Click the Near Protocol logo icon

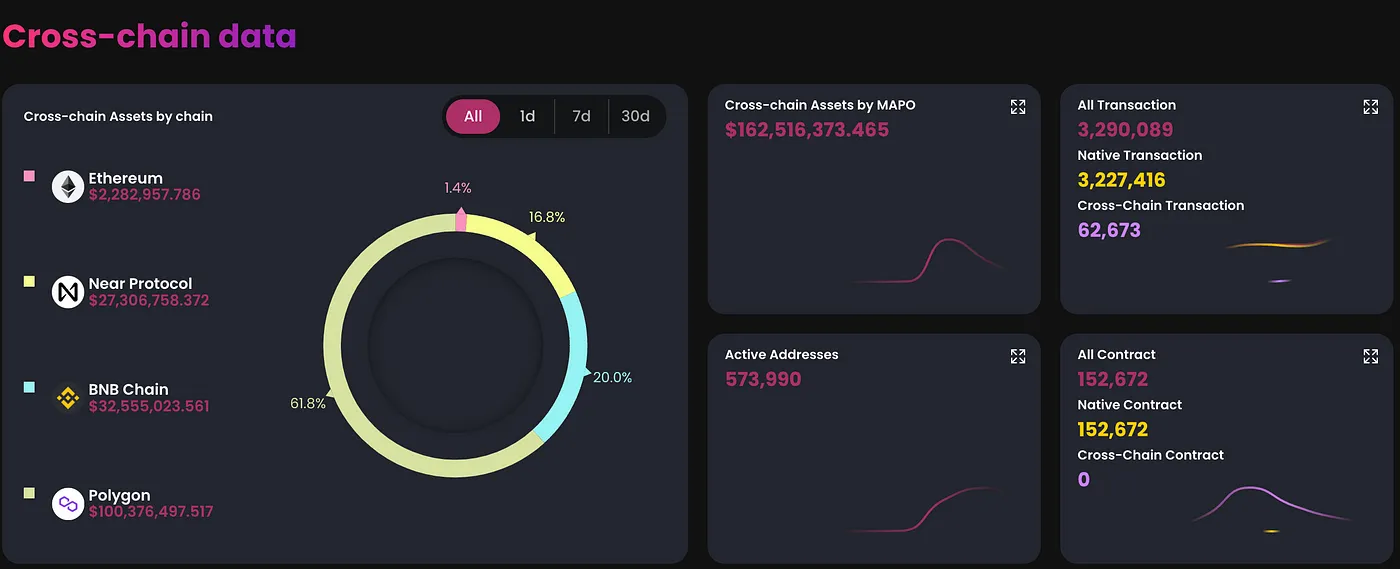pos(68,292)
